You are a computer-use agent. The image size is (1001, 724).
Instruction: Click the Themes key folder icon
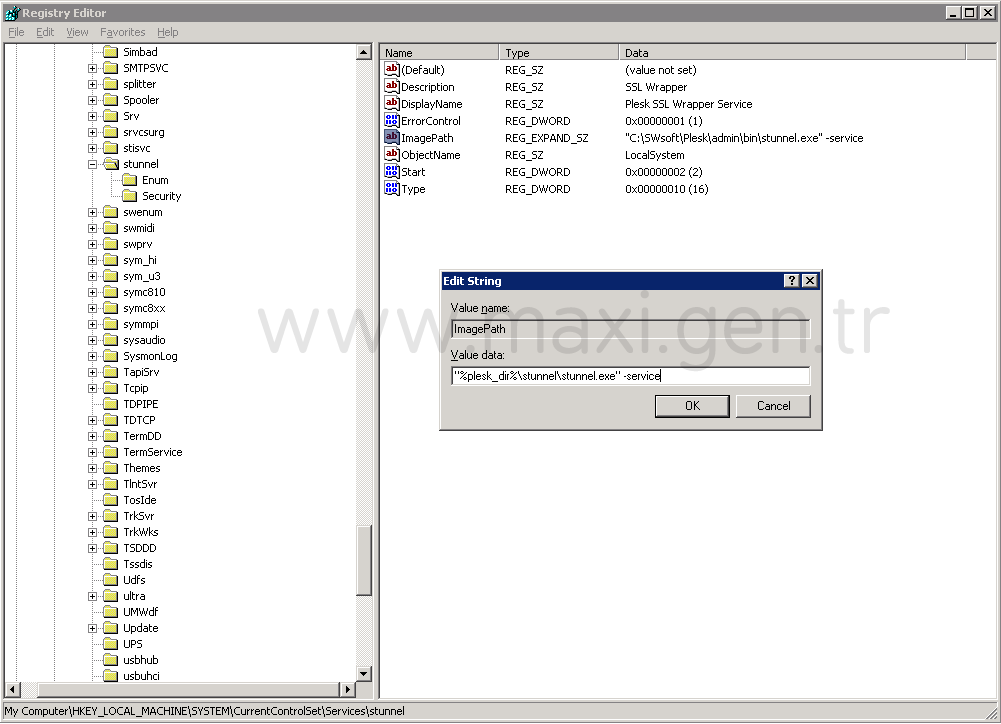coord(111,468)
